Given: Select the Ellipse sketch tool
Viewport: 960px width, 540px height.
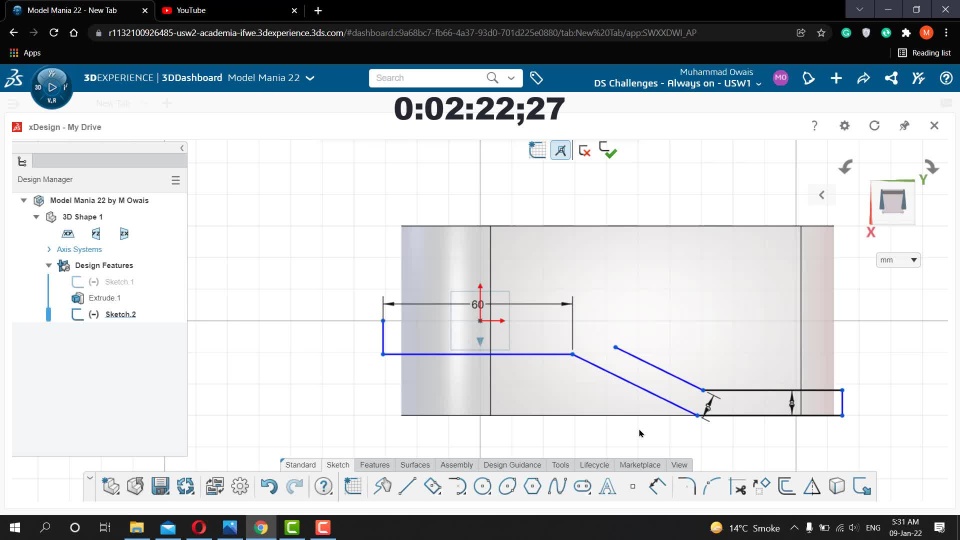Looking at the screenshot, I should pos(508,486).
